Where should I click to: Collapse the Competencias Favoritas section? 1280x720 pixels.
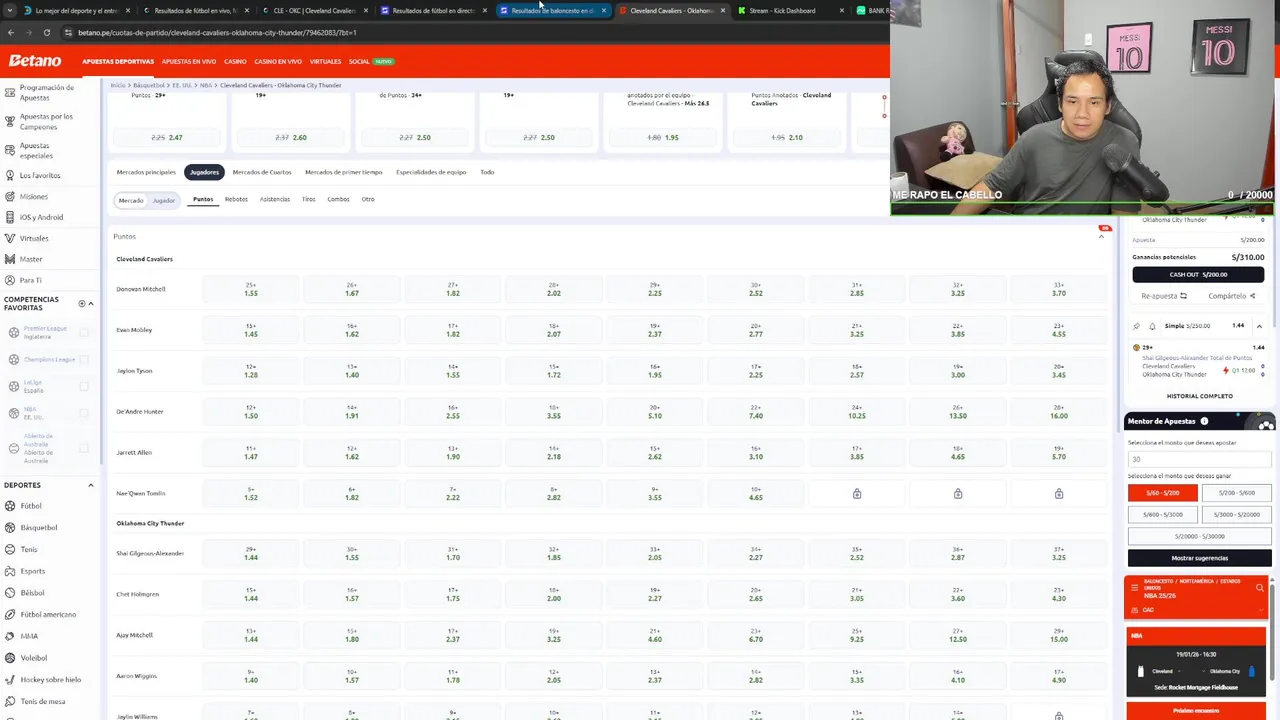(x=90, y=303)
